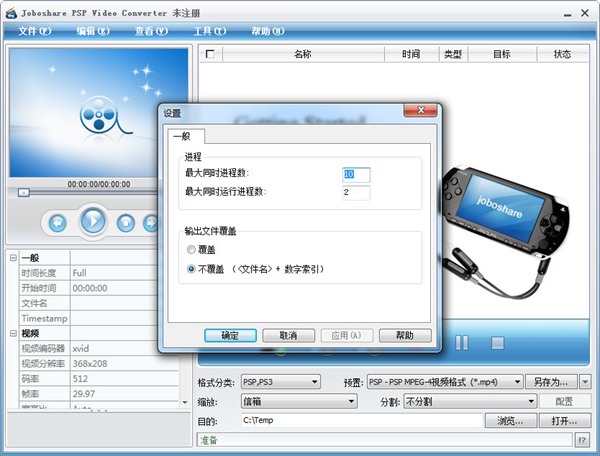The height and width of the screenshot is (456, 600).
Task: Click the question mark button by status bar
Action: click(x=582, y=440)
